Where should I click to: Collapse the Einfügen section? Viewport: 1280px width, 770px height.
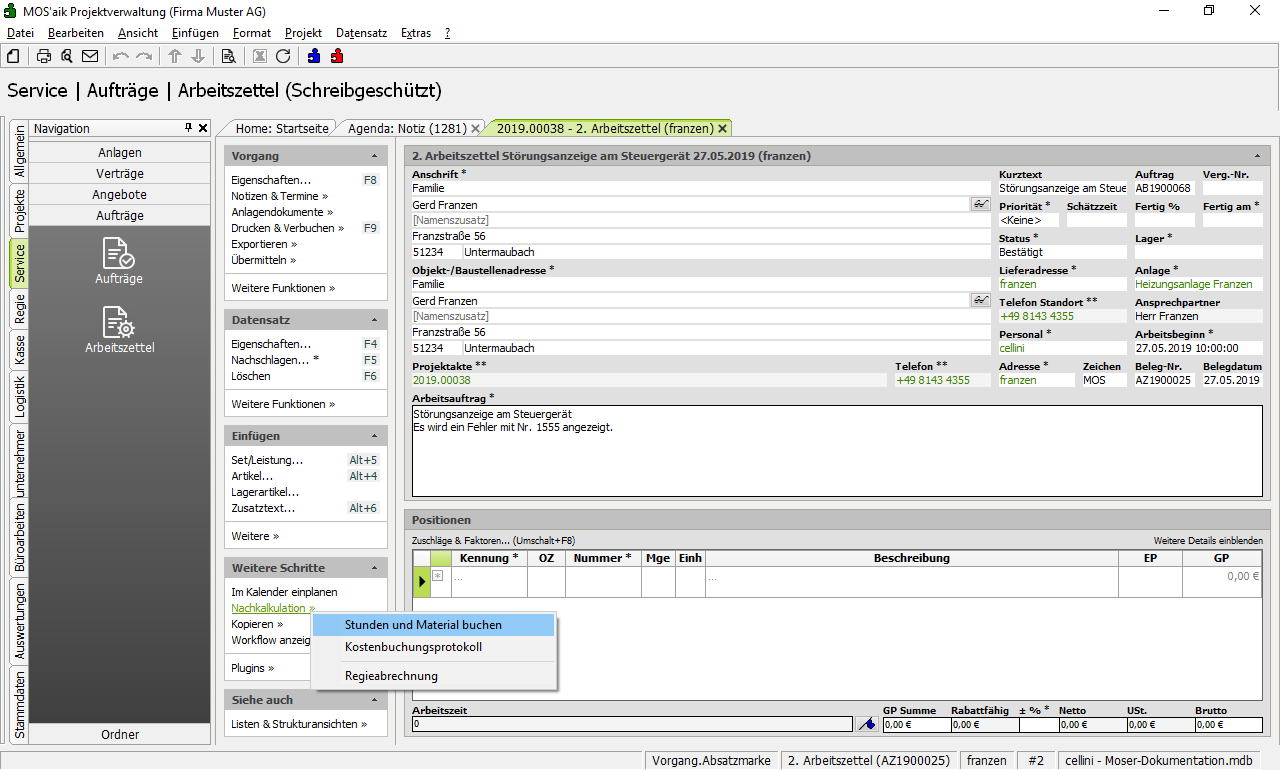tap(374, 437)
